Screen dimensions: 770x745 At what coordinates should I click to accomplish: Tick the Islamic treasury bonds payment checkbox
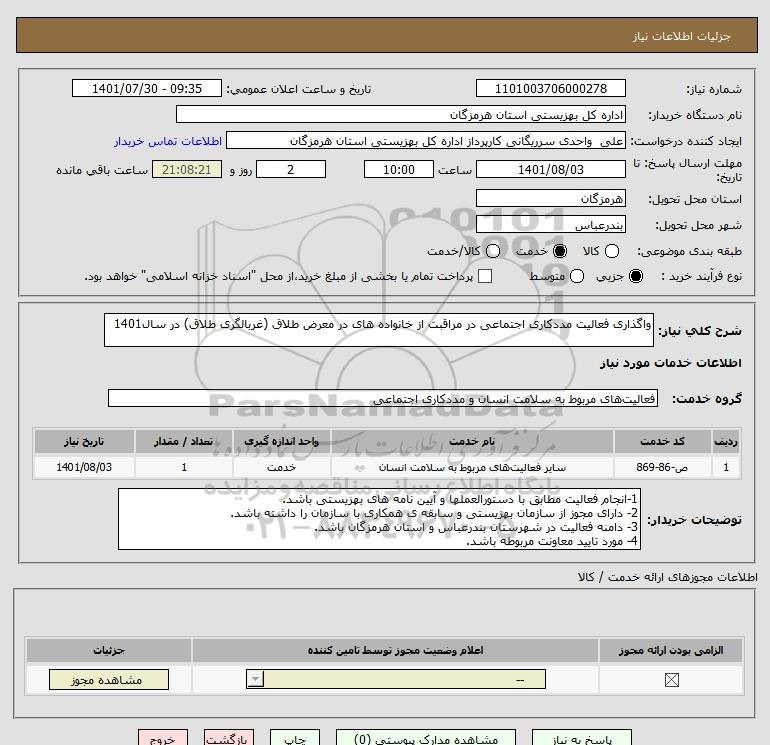tap(485, 276)
